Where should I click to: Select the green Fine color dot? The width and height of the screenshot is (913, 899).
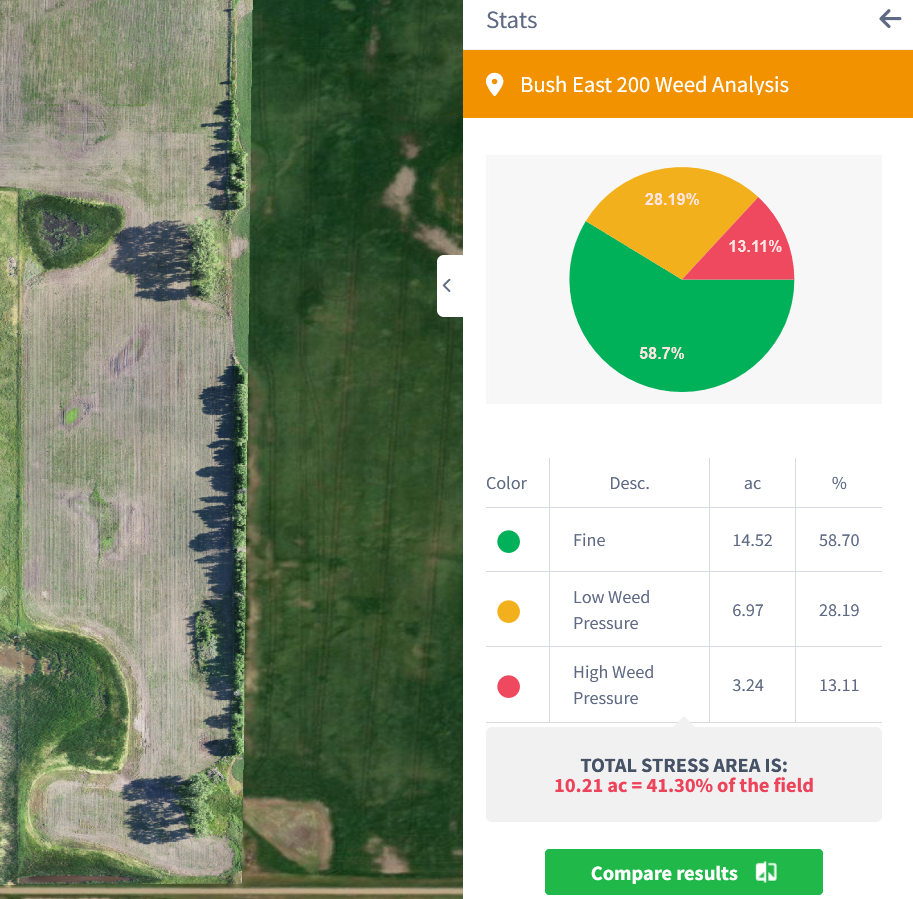tap(508, 541)
